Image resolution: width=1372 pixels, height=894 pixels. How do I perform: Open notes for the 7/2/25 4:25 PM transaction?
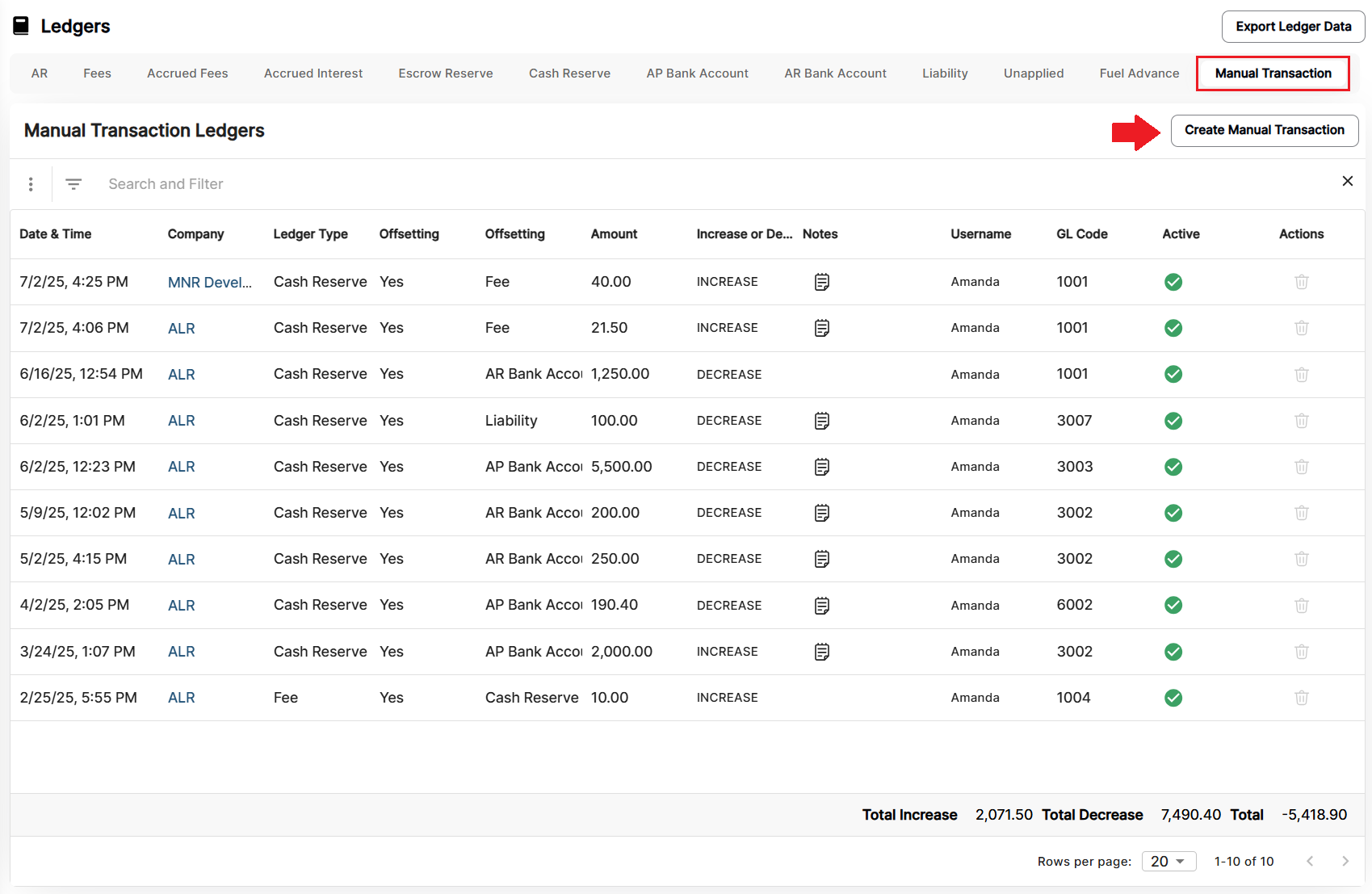[821, 282]
